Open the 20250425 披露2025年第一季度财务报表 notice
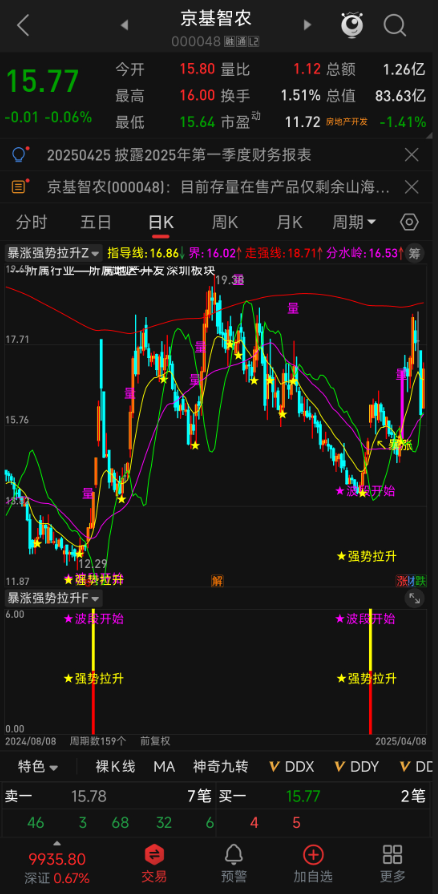This screenshot has width=438, height=894. tap(179, 155)
